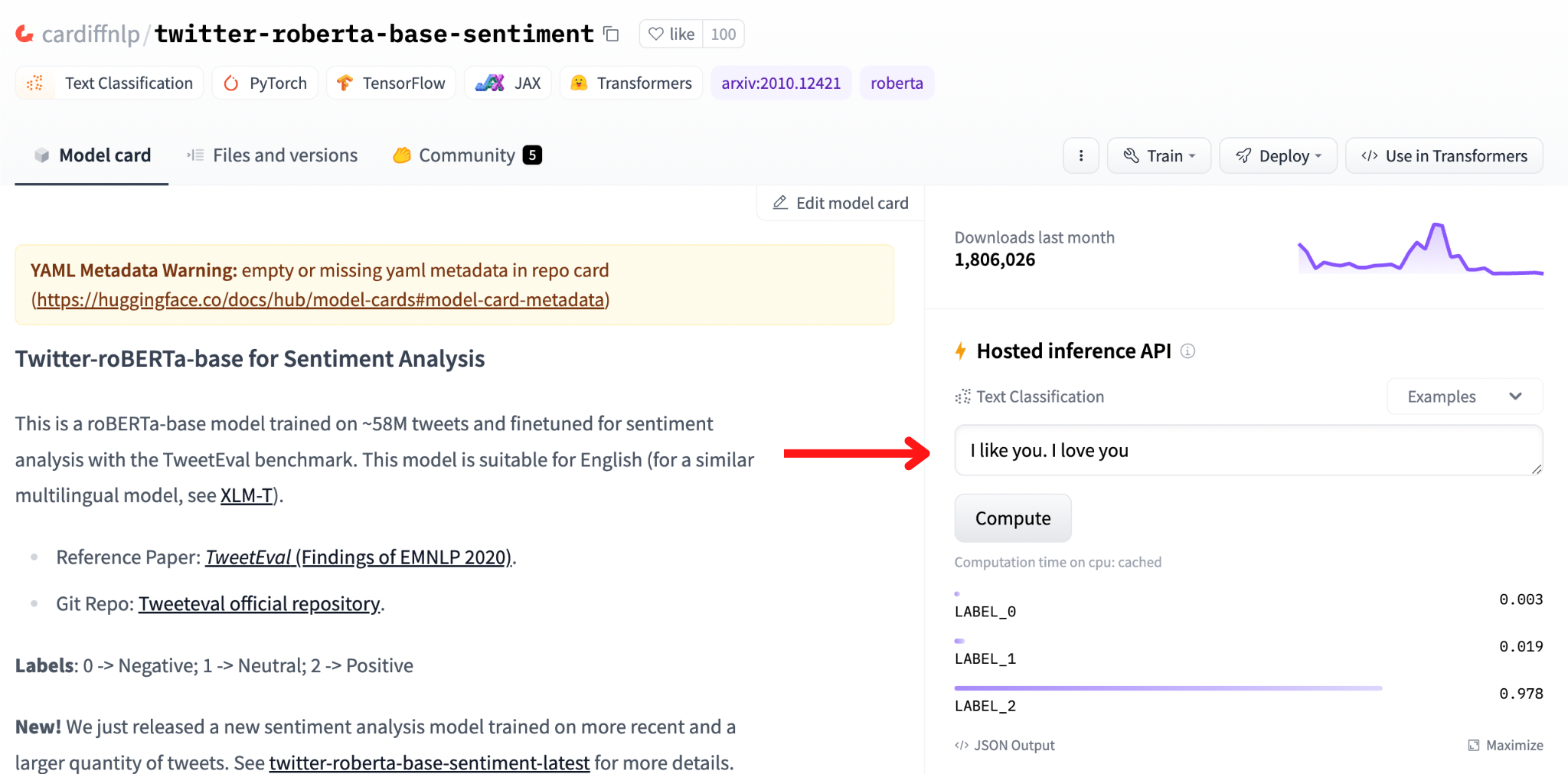The image size is (1568, 774).
Task: Click the Text Classification widget label
Action: tap(1030, 397)
